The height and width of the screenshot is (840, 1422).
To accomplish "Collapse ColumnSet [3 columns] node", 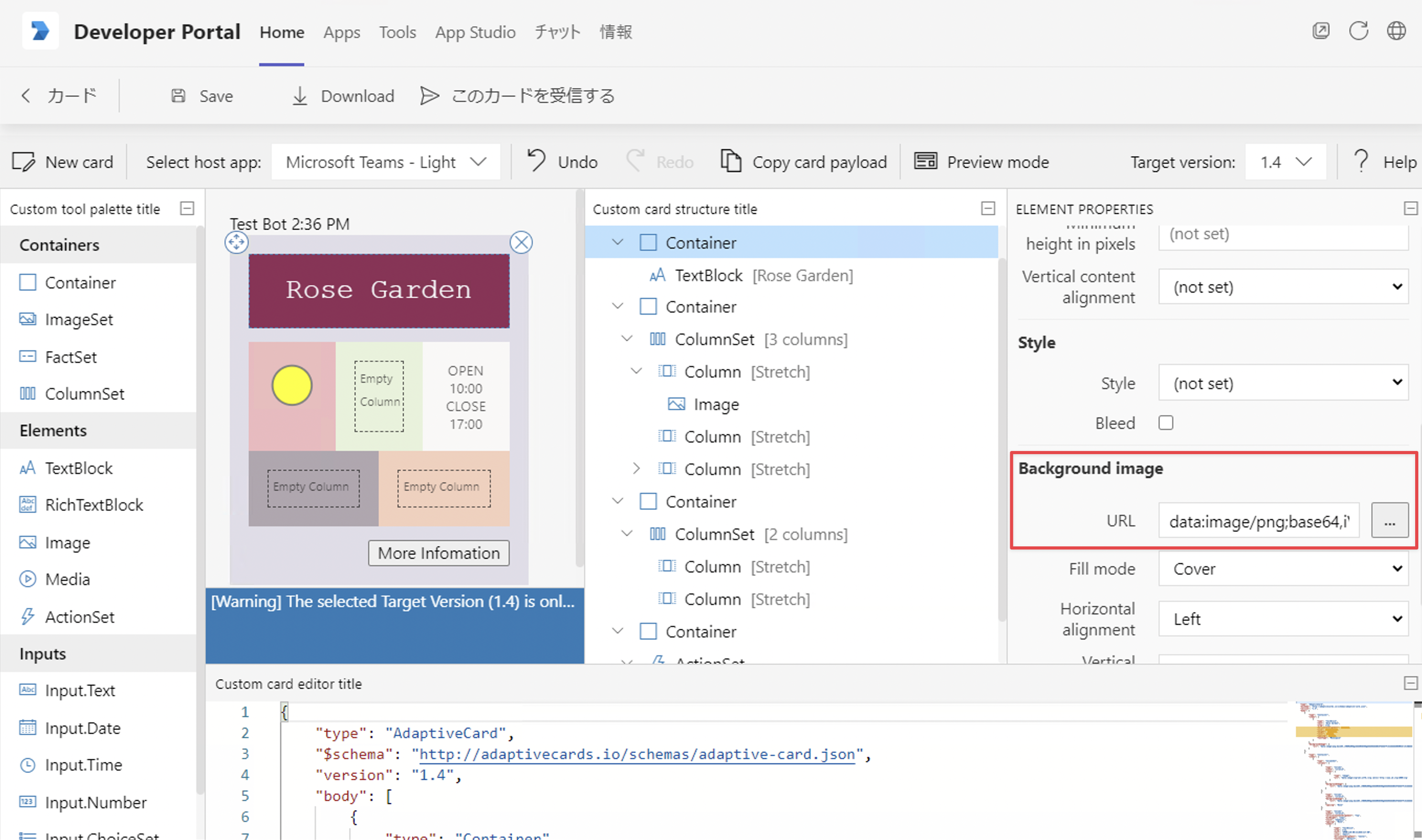I will (627, 339).
